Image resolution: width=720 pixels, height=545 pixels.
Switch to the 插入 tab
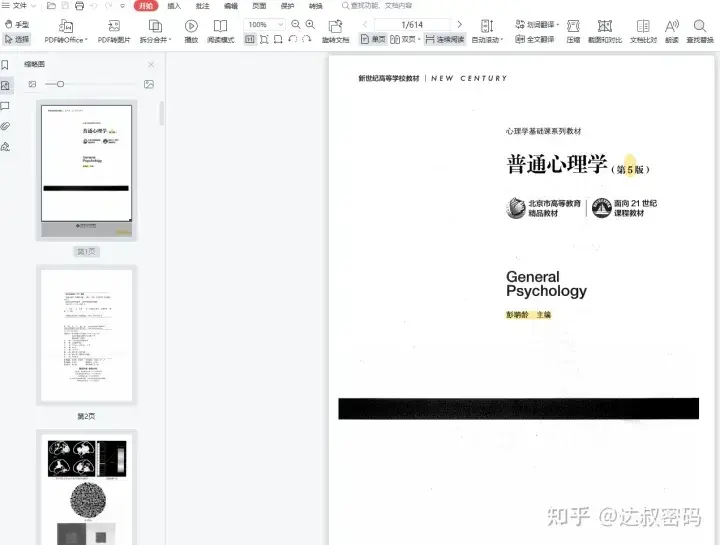coord(174,6)
